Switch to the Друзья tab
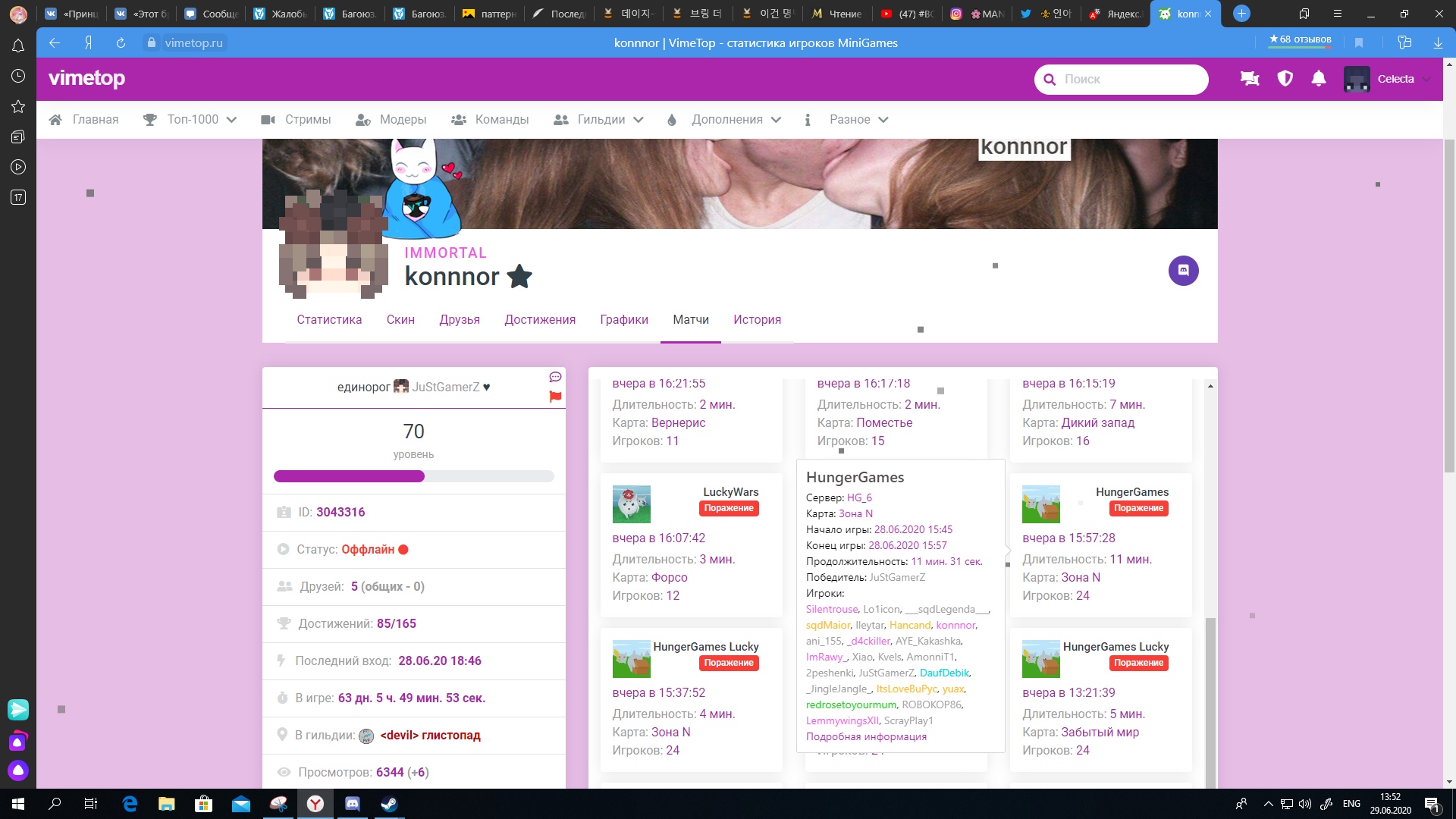The width and height of the screenshot is (1456, 819). [460, 319]
